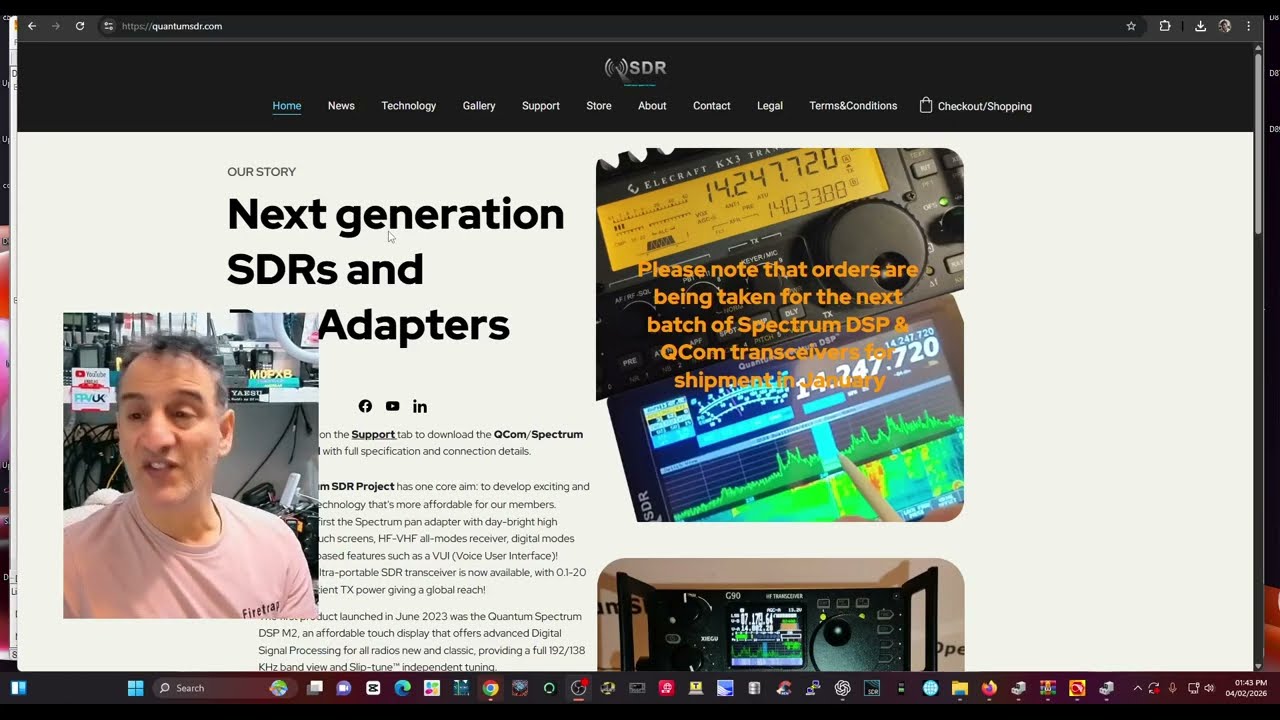This screenshot has height=720, width=1280.
Task: Open the Chrome three-dot menu
Action: click(x=1248, y=26)
